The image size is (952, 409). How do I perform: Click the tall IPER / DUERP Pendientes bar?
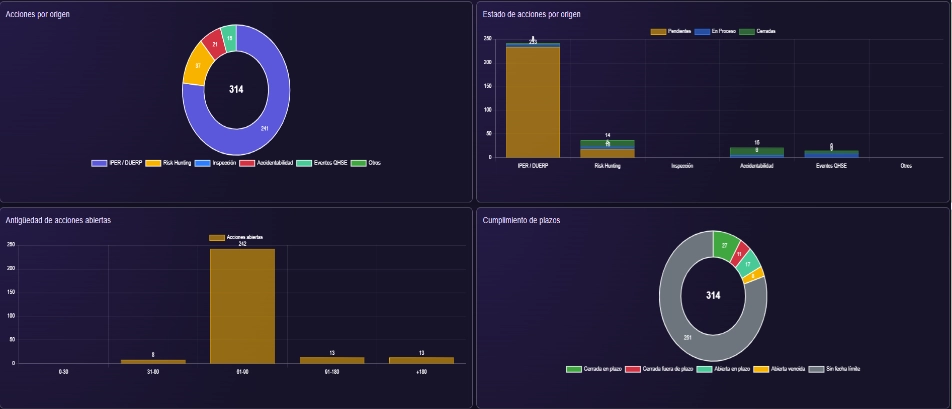(533, 102)
